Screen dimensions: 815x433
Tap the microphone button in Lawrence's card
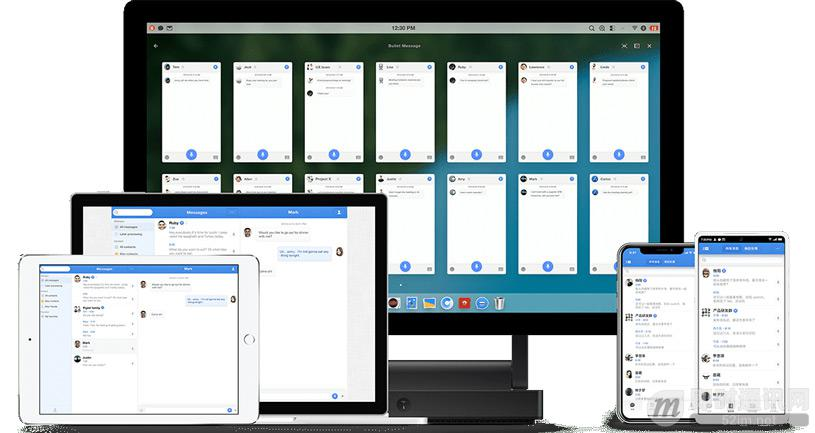(x=547, y=154)
